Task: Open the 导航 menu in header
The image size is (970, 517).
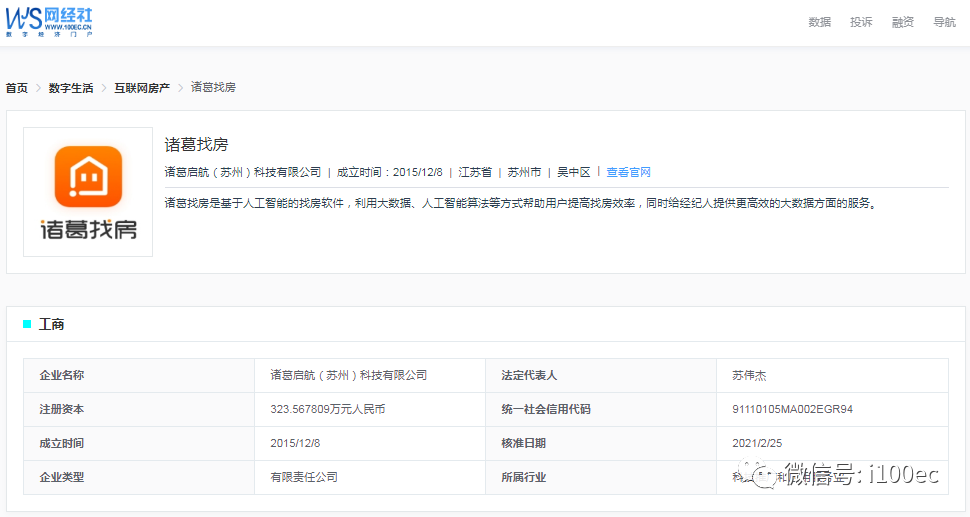Action: [944, 22]
